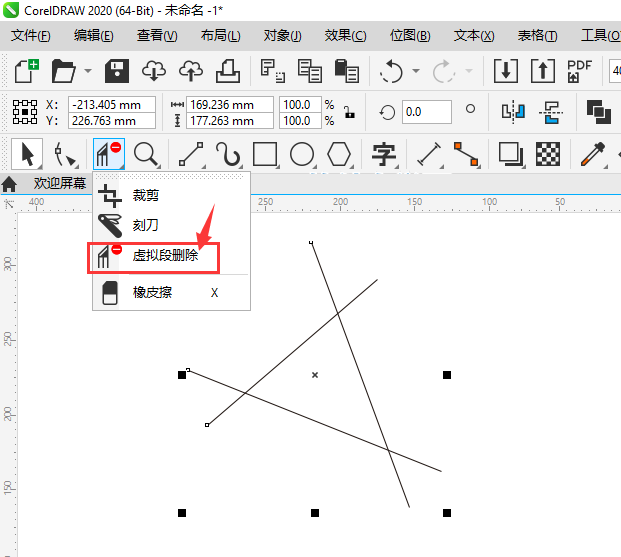This screenshot has width=621, height=557.
Task: Open the 位图(B) menu
Action: click(x=410, y=36)
